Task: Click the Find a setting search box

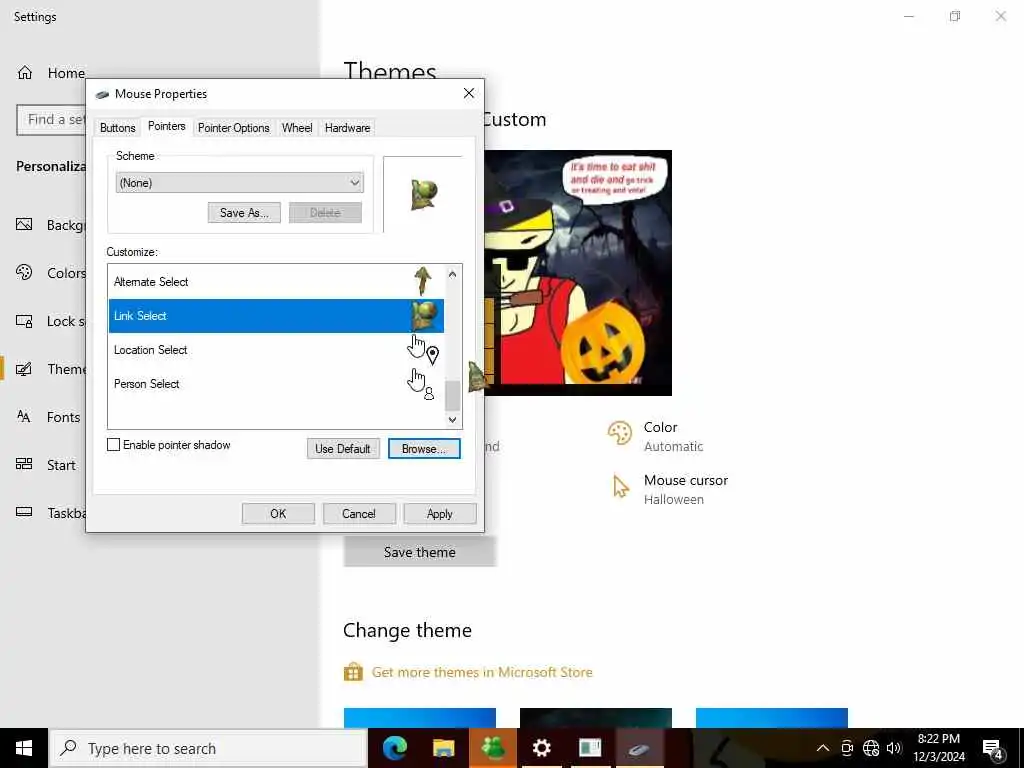Action: click(52, 120)
